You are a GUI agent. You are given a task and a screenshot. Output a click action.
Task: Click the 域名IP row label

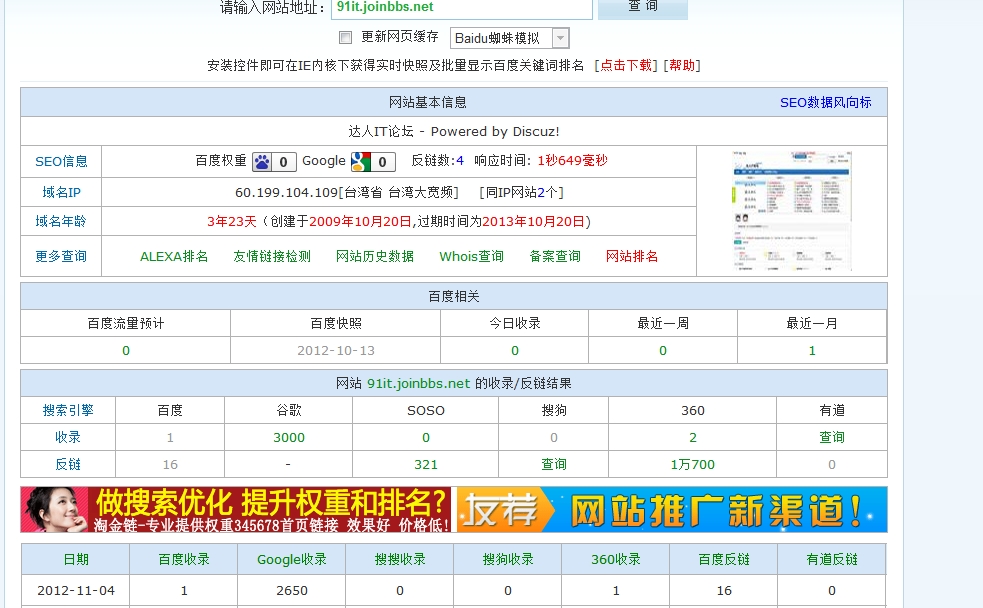pos(61,192)
